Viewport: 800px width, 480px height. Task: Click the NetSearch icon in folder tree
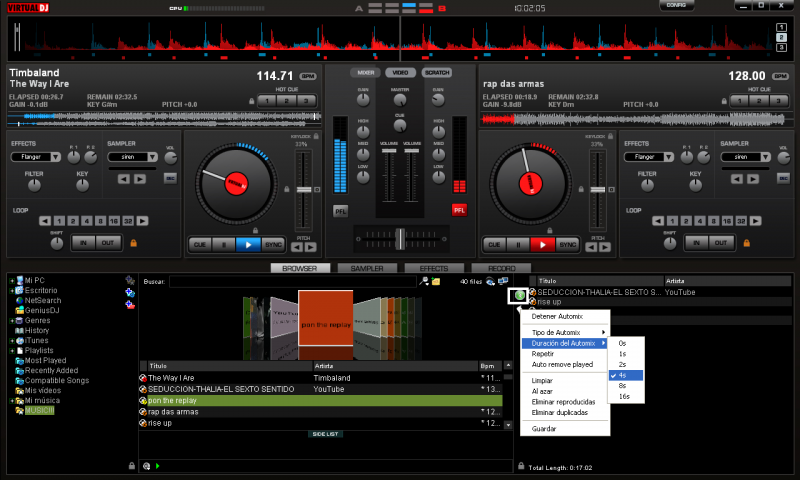point(20,300)
